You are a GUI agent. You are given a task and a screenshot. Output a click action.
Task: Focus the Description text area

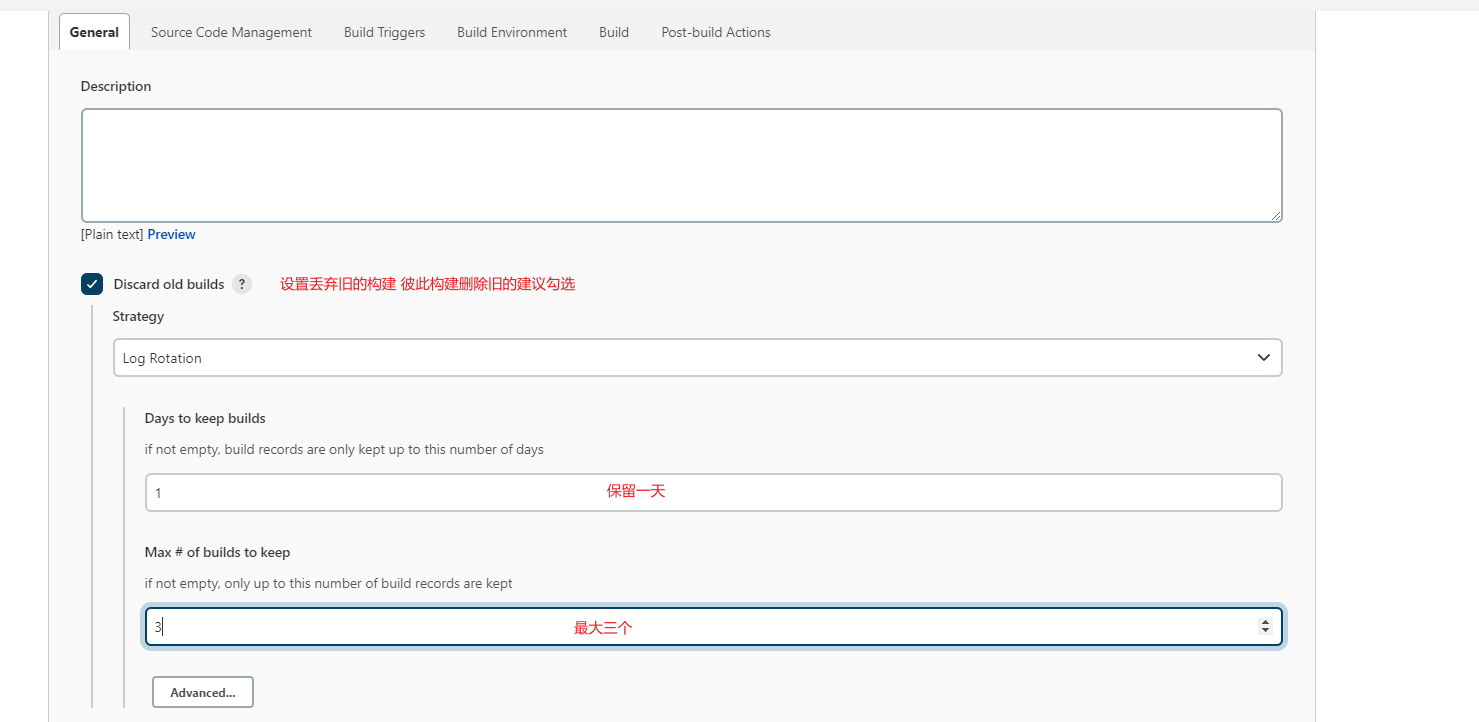tap(680, 165)
